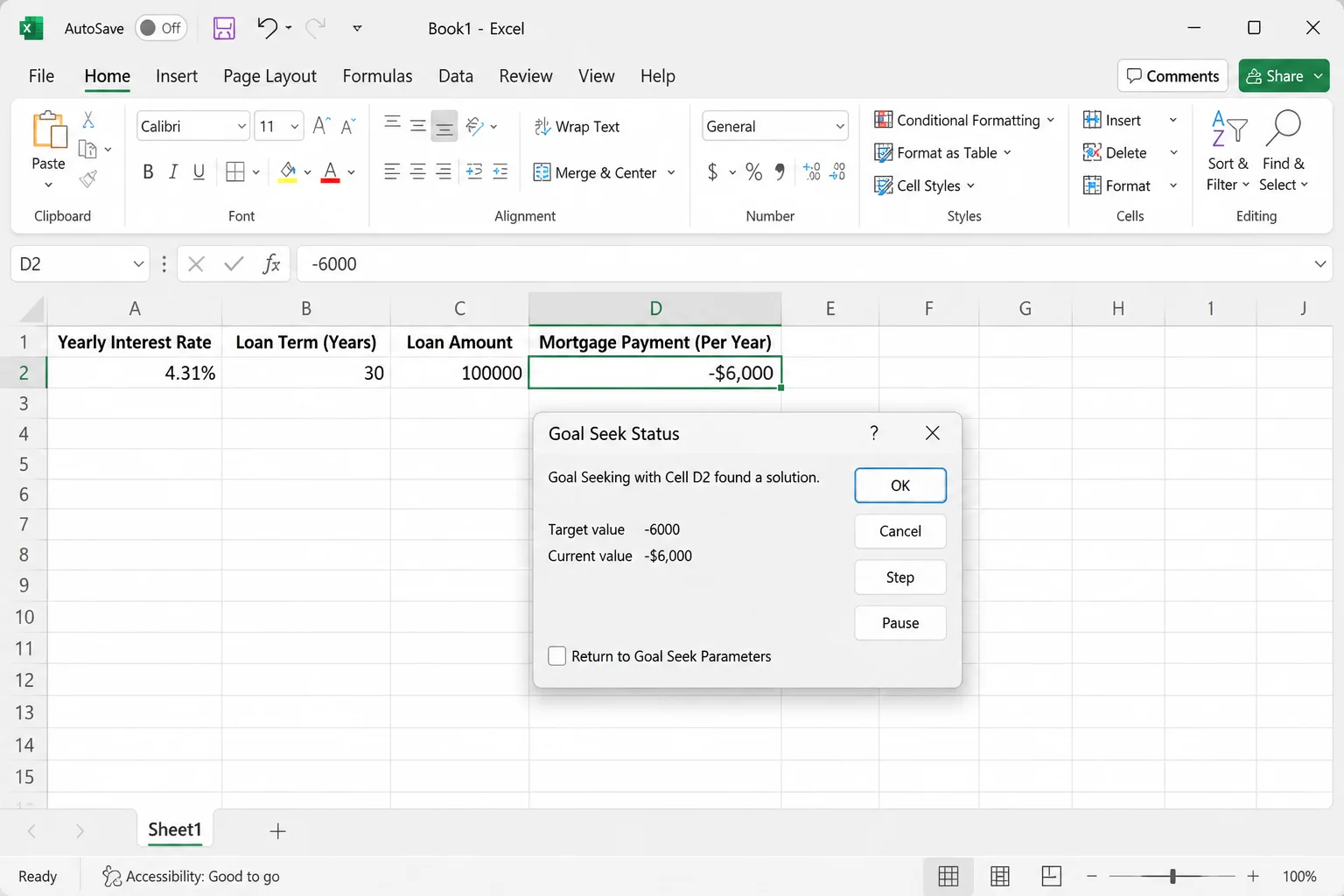Click the Save icon in title bar
Viewport: 1344px width, 896px height.
click(x=224, y=28)
